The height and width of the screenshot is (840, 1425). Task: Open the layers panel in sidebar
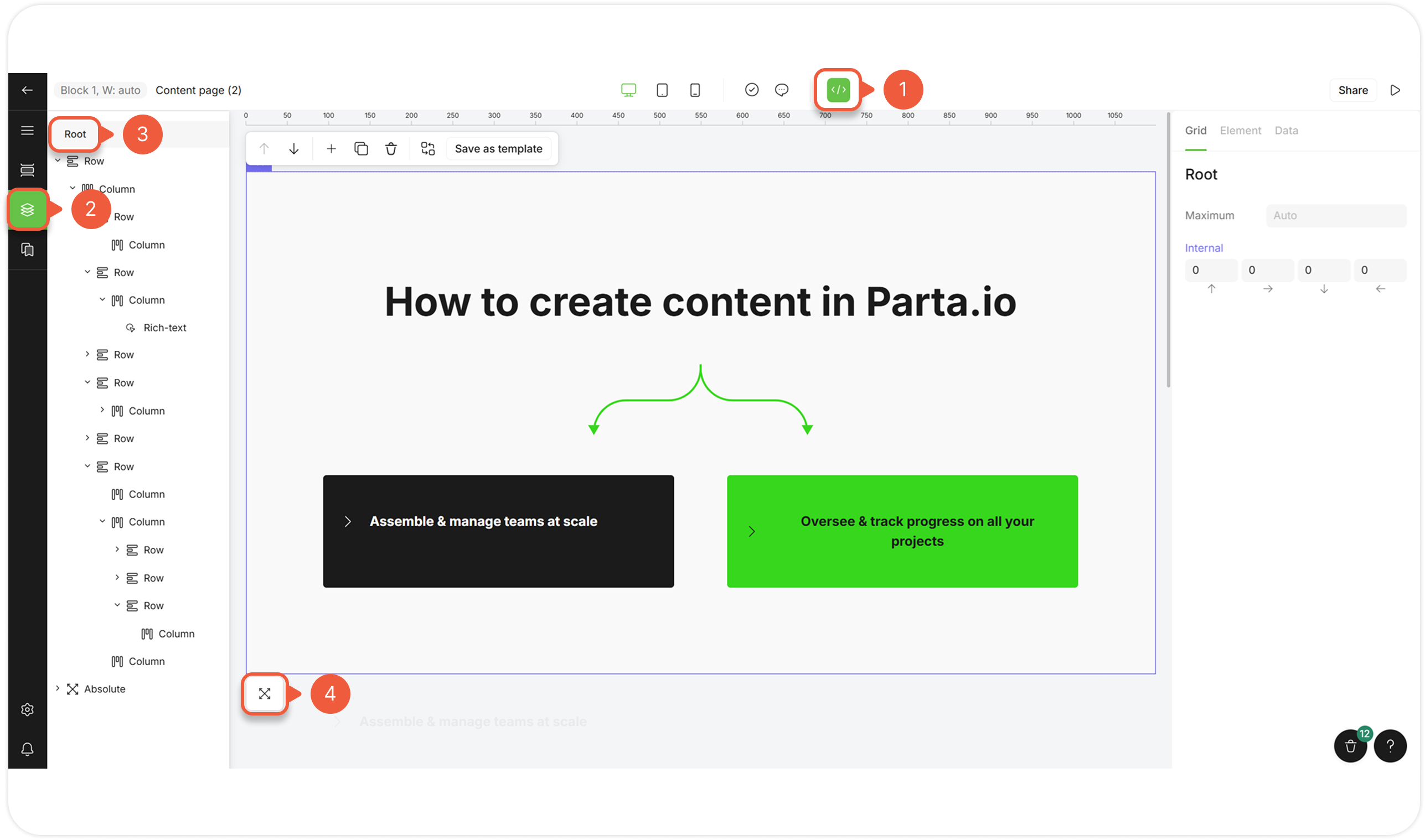tap(27, 209)
